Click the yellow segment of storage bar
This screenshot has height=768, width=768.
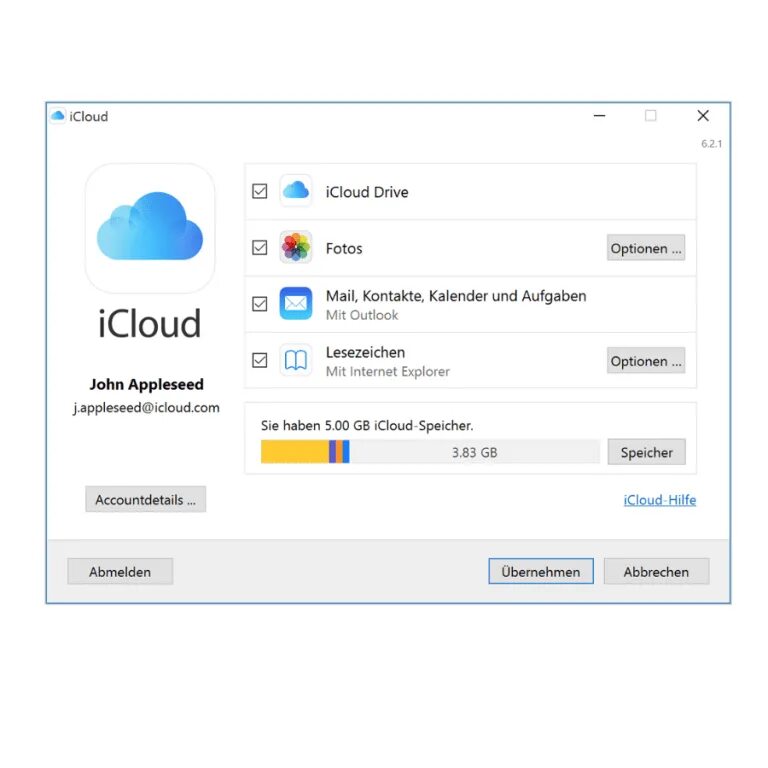coord(295,452)
